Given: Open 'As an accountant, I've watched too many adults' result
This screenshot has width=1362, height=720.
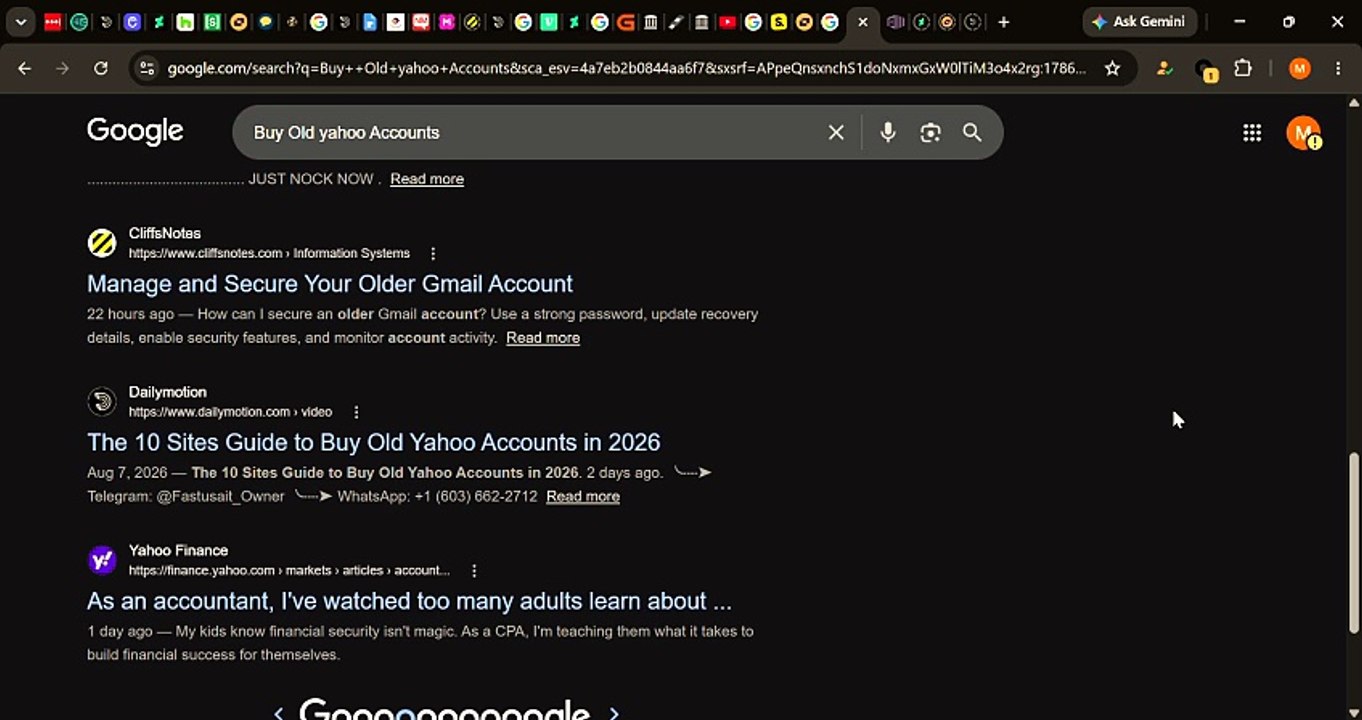Looking at the screenshot, I should click(x=409, y=601).
